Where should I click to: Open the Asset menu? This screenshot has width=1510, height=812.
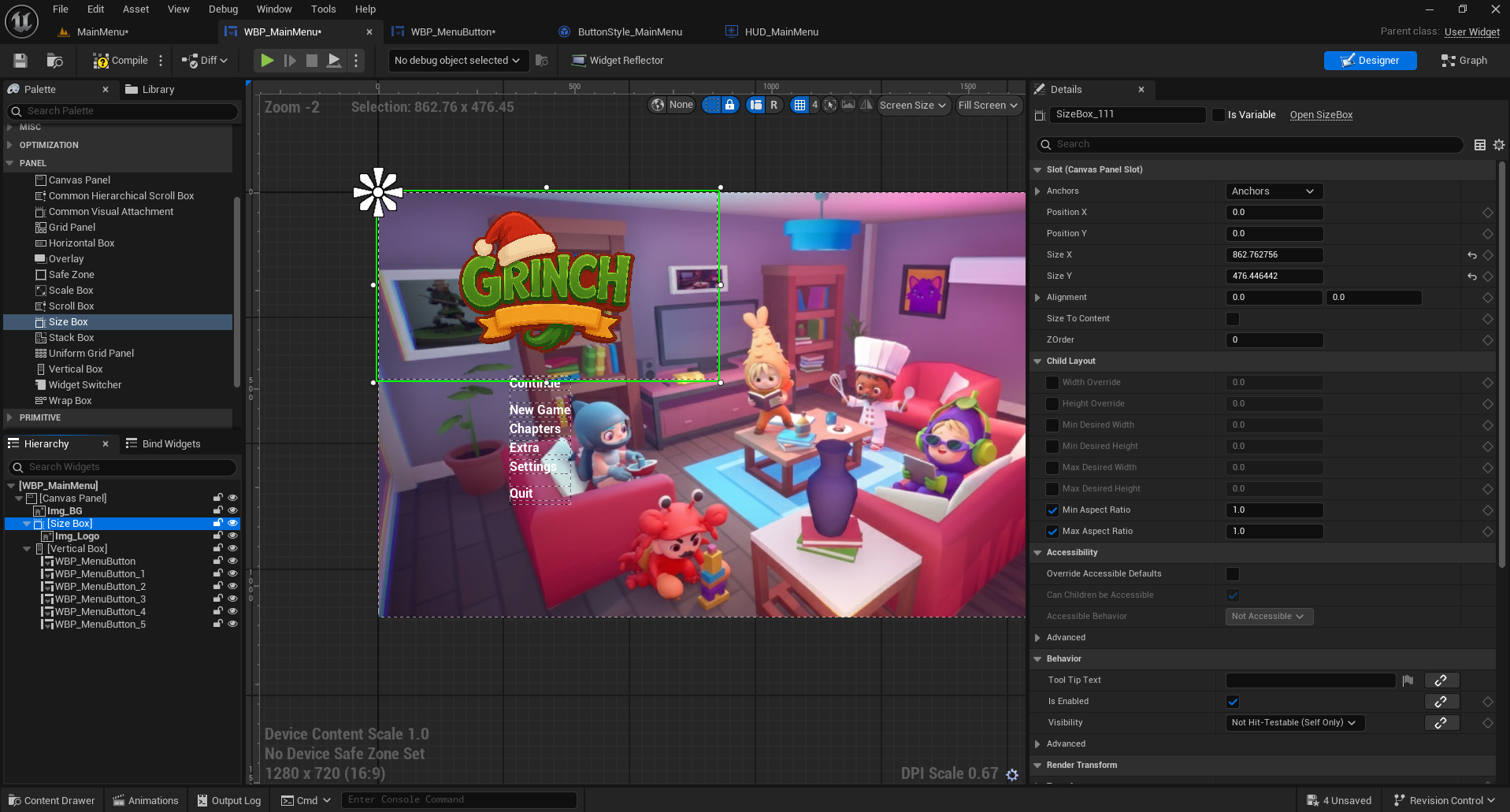136,9
